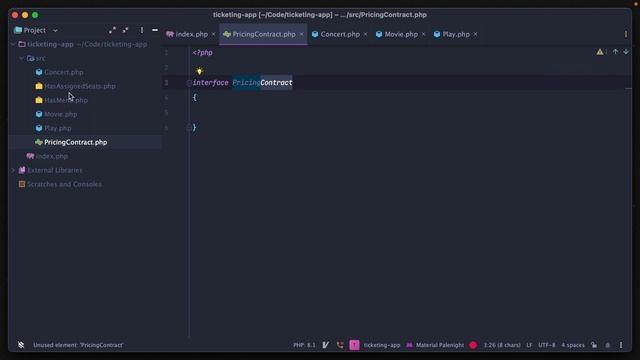Click line number 3 in gutter

tap(166, 83)
